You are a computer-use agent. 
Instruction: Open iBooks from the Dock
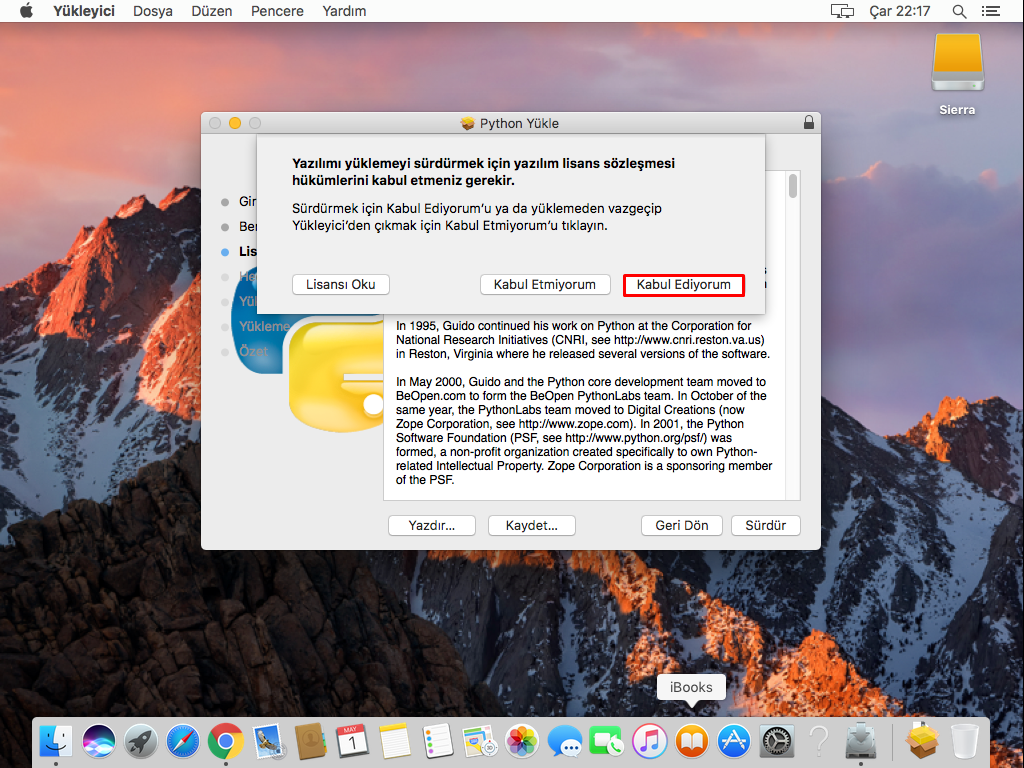tap(691, 741)
